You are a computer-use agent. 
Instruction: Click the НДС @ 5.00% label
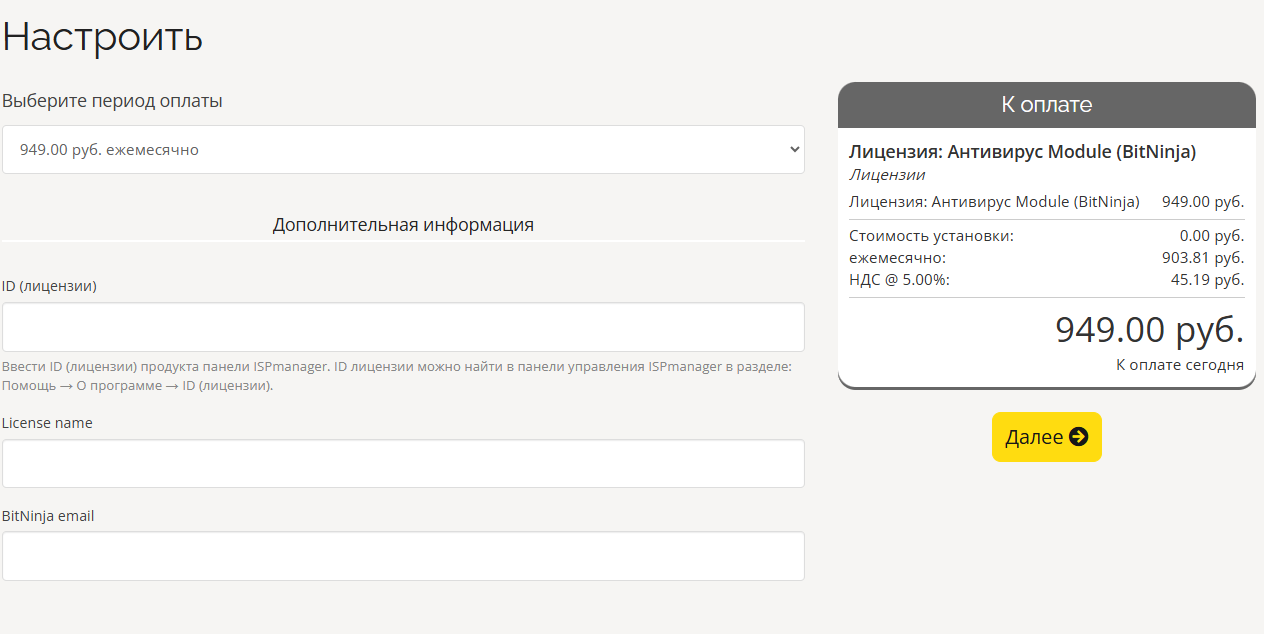[x=899, y=280]
